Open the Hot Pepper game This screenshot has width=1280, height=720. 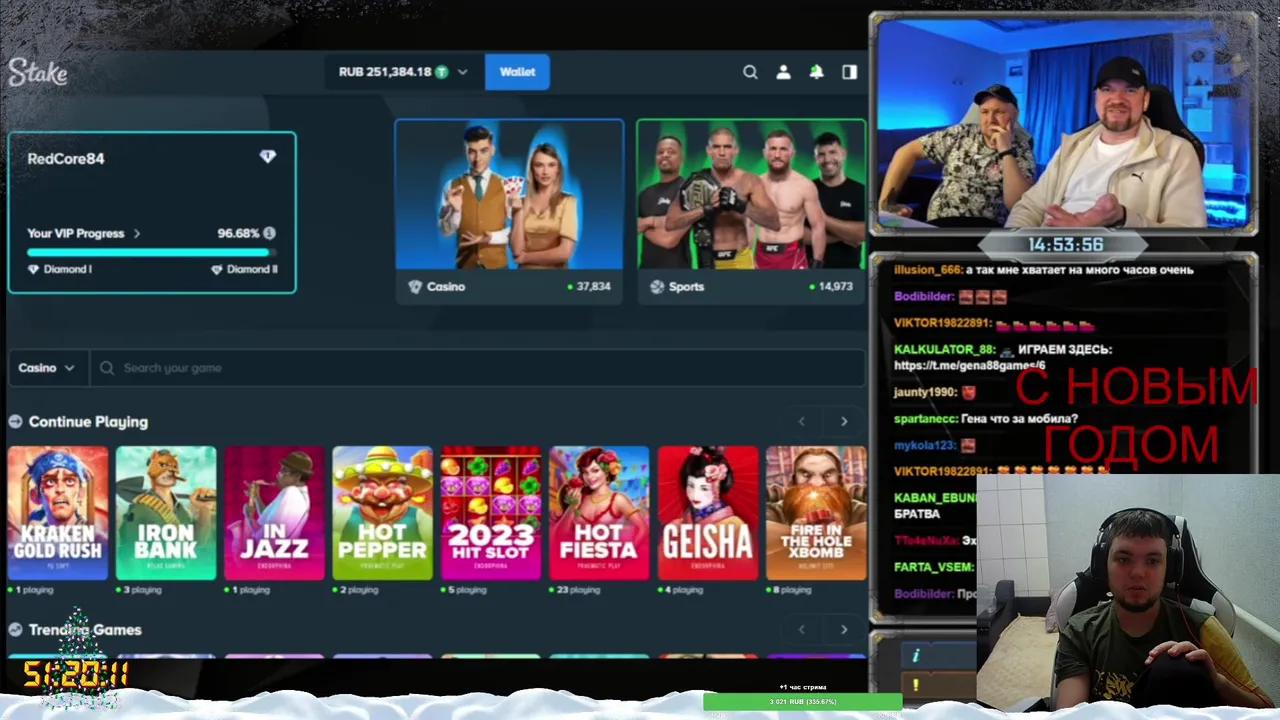click(382, 513)
